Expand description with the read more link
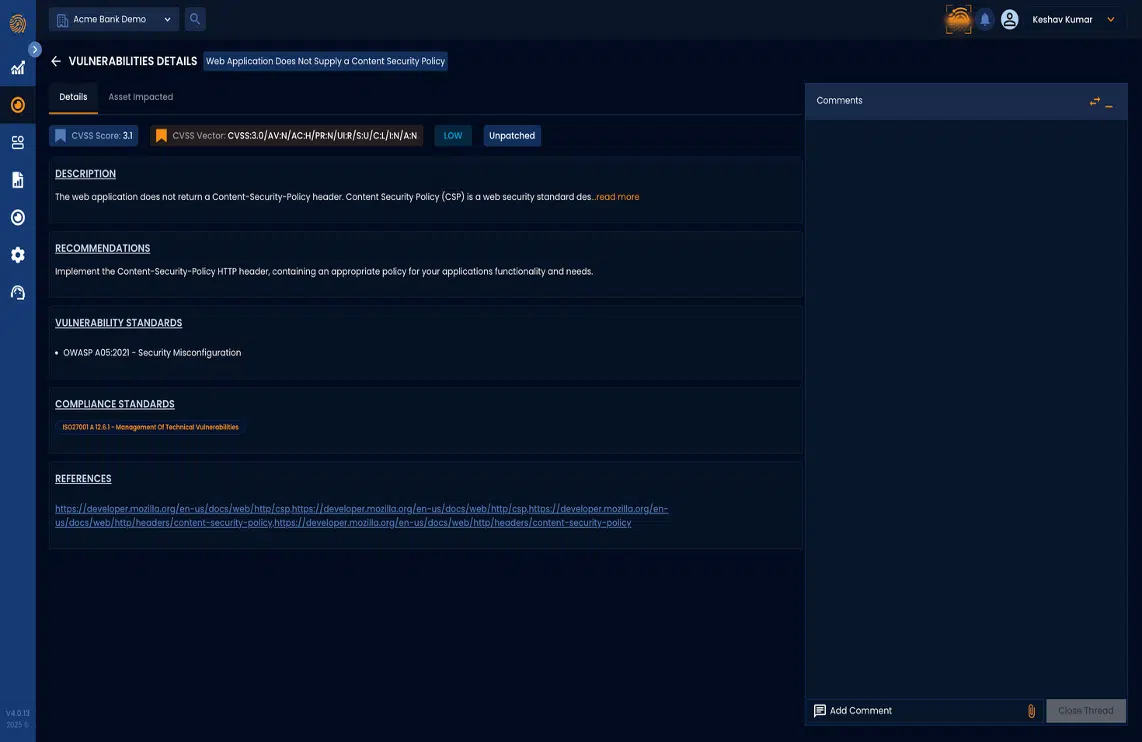 [618, 197]
